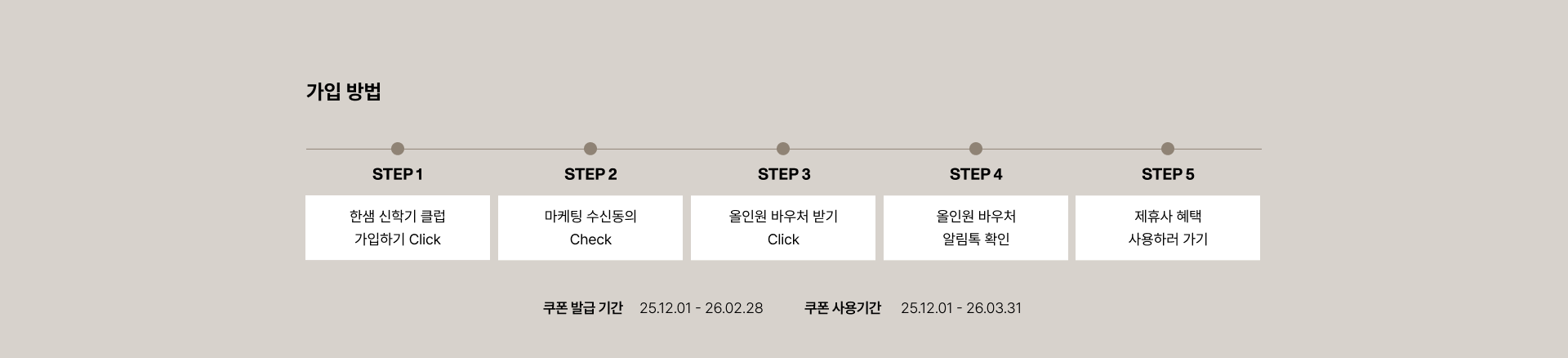The image size is (1568, 358).
Task: Click the date range ending 26.02.28
Action: (702, 308)
